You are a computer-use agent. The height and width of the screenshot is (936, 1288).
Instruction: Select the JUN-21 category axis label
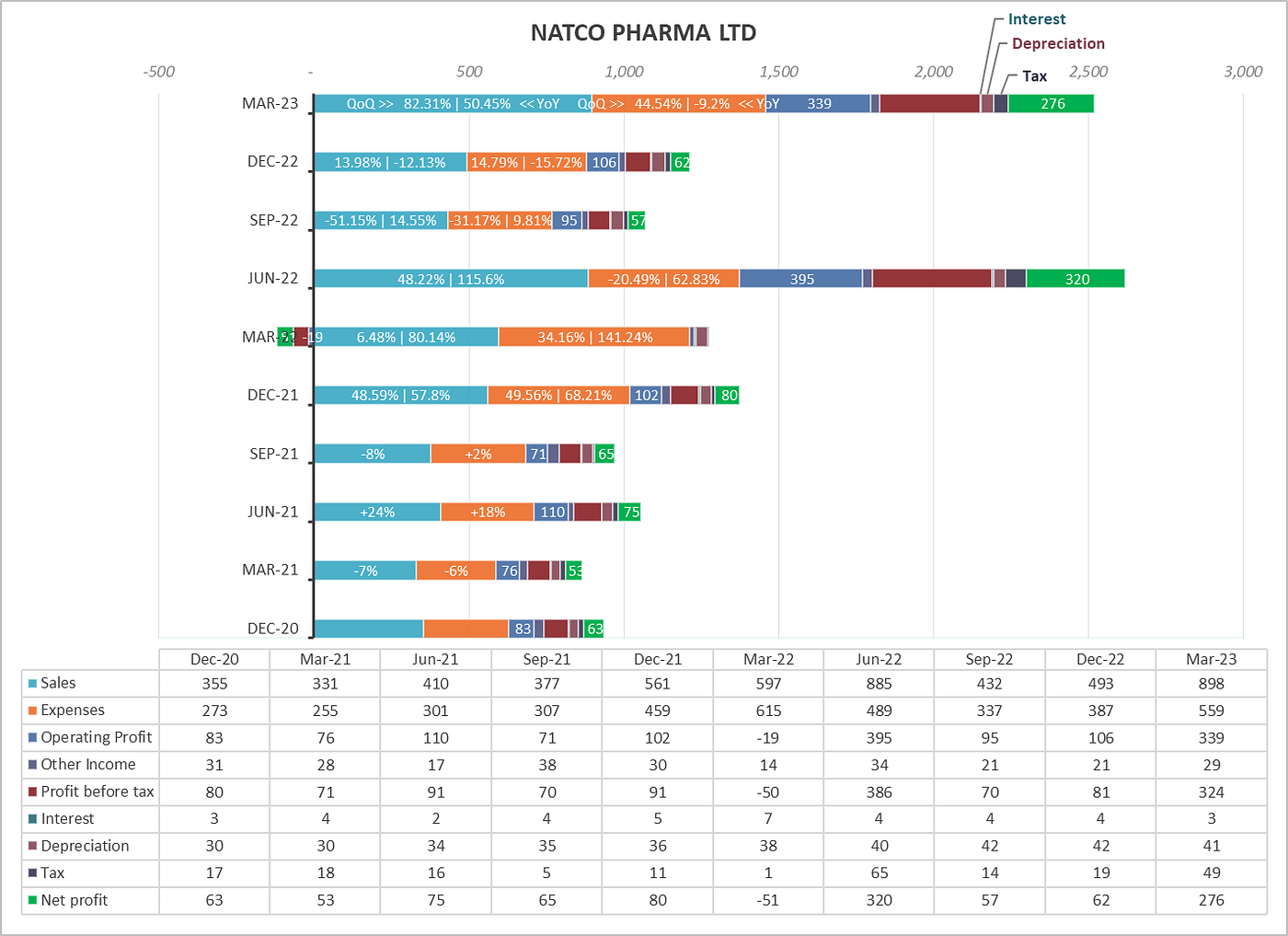tap(273, 512)
